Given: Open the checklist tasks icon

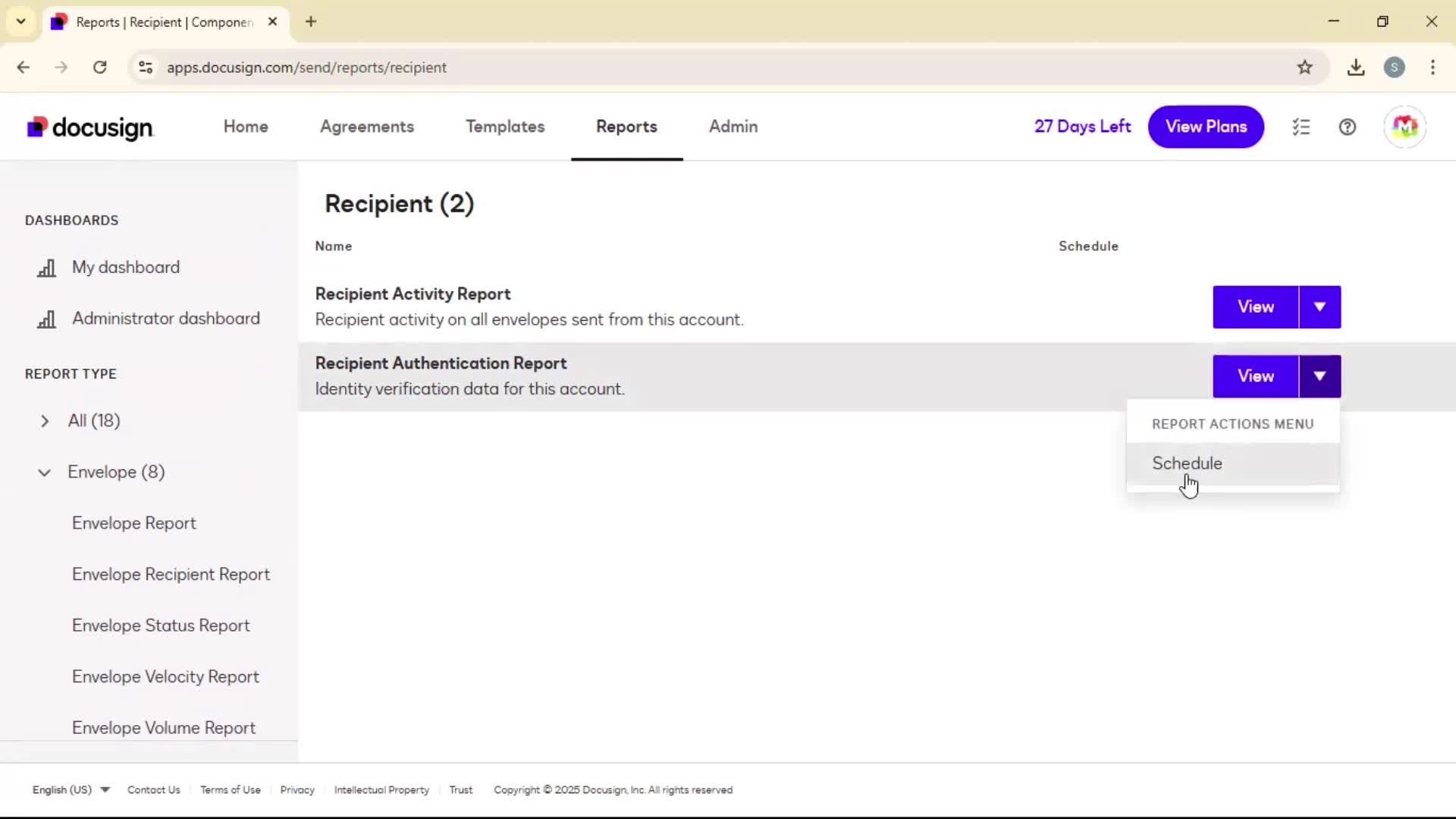Looking at the screenshot, I should coord(1301,127).
